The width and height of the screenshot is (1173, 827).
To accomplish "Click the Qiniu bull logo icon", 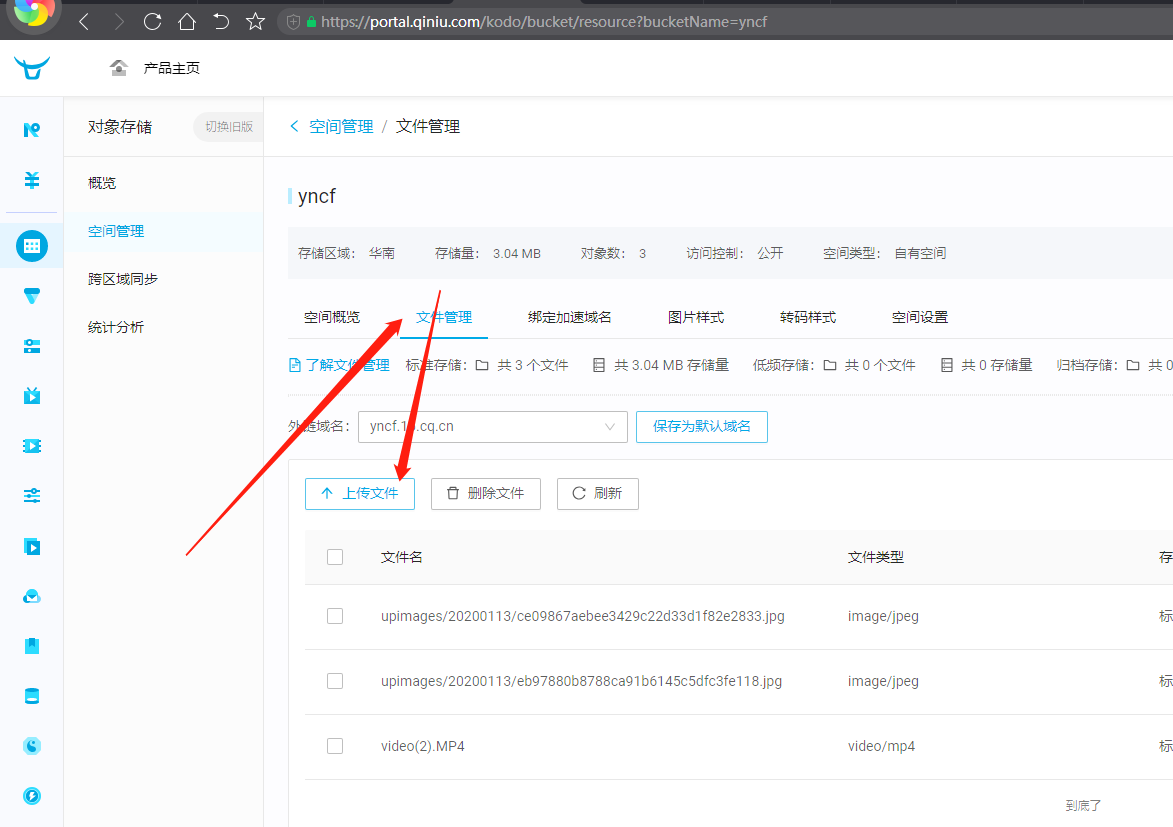I will click(x=32, y=68).
